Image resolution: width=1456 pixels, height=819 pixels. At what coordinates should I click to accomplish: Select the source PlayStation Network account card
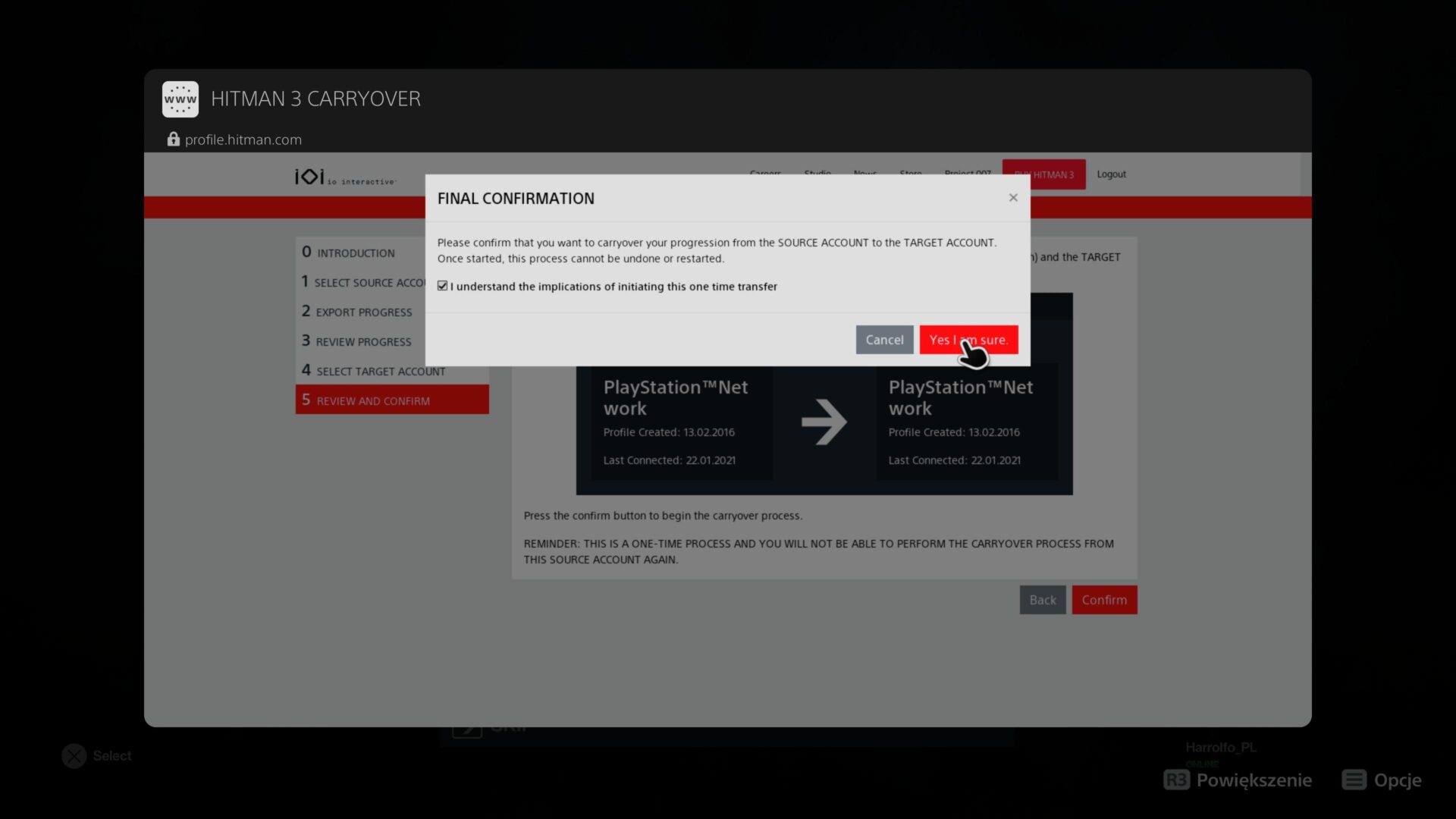tap(681, 422)
